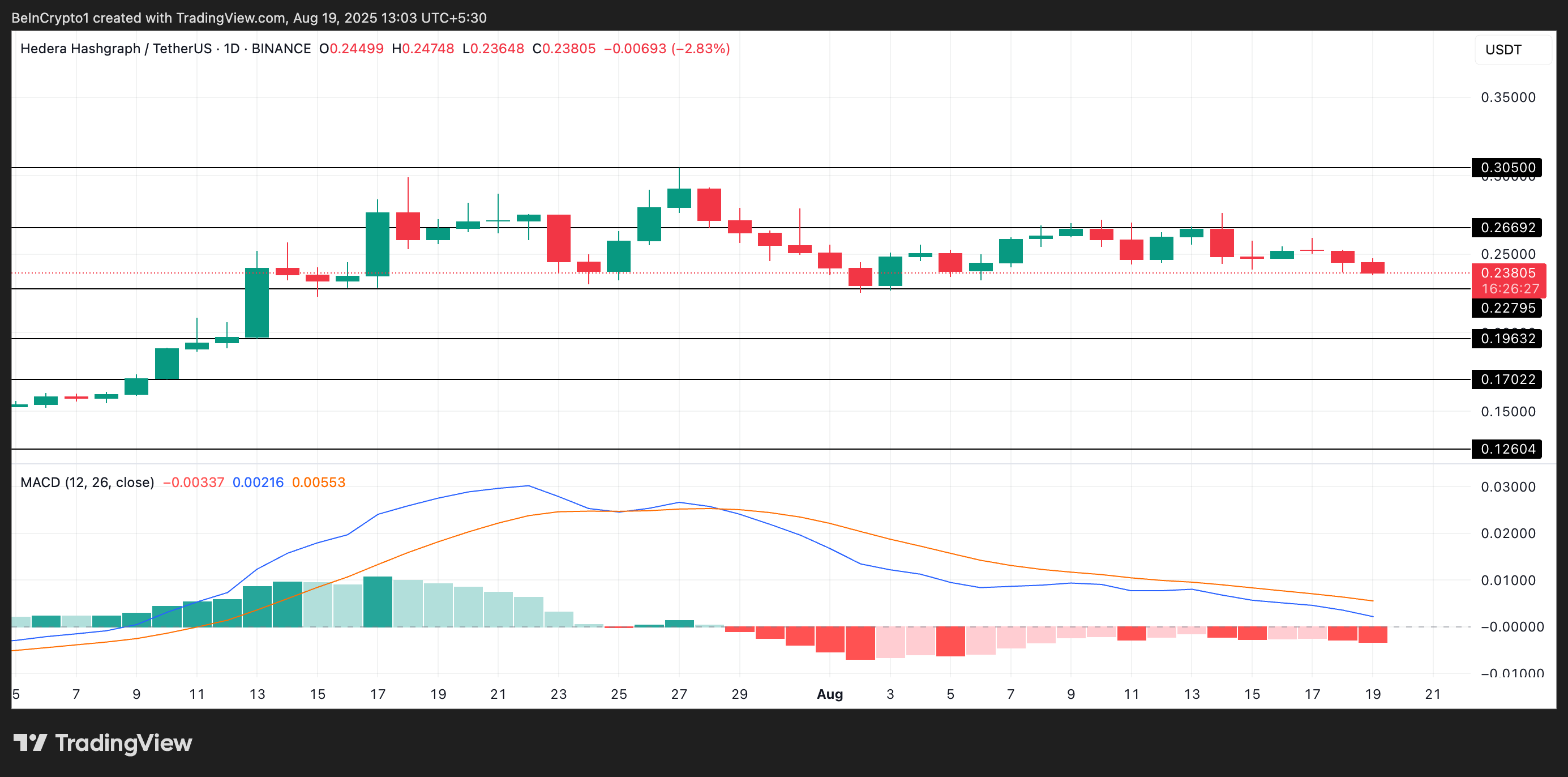Click the 0.22795 support price label

coord(1507,308)
